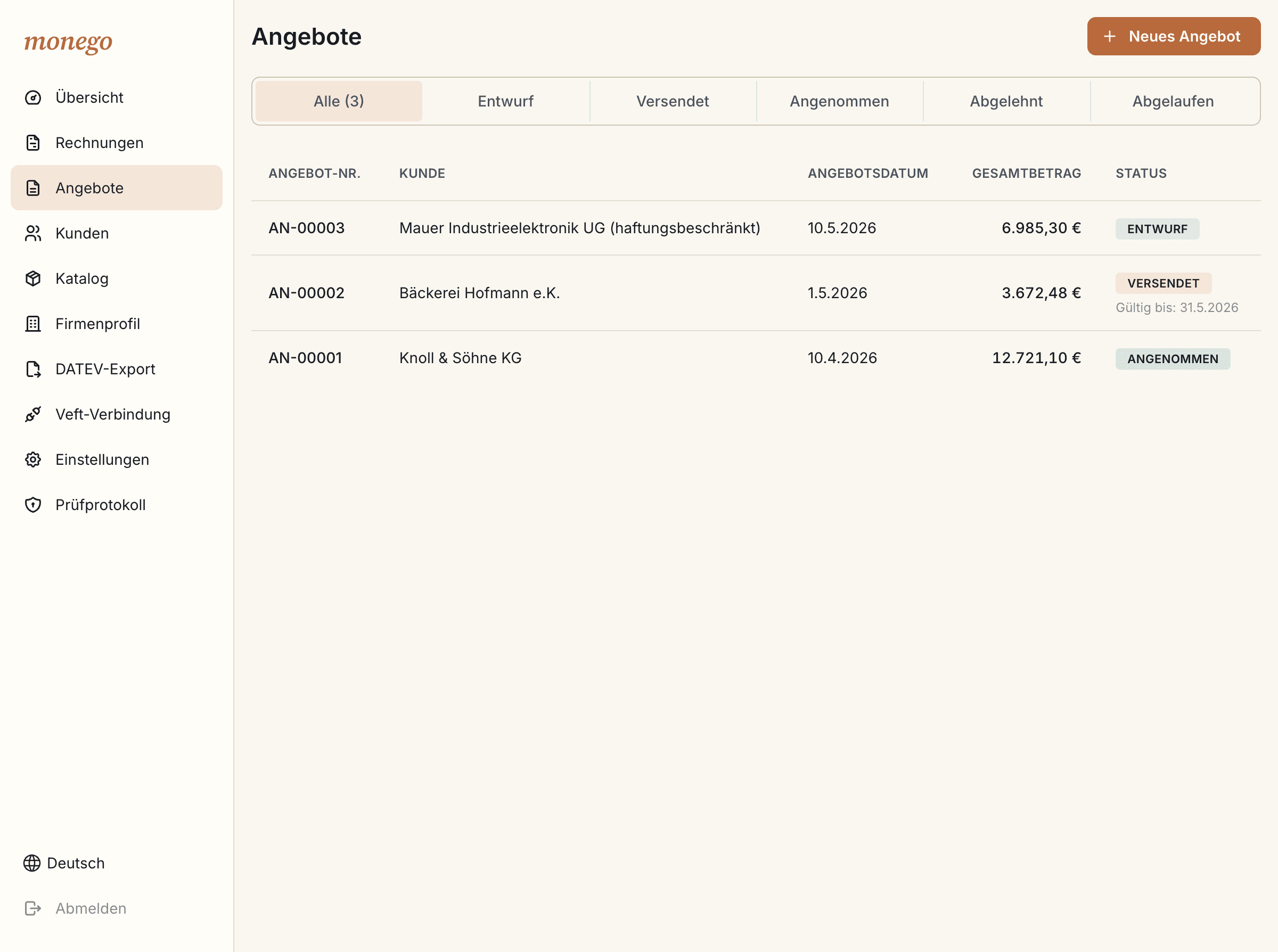The height and width of the screenshot is (952, 1278).
Task: Click the Abmelden logout icon
Action: (x=33, y=908)
